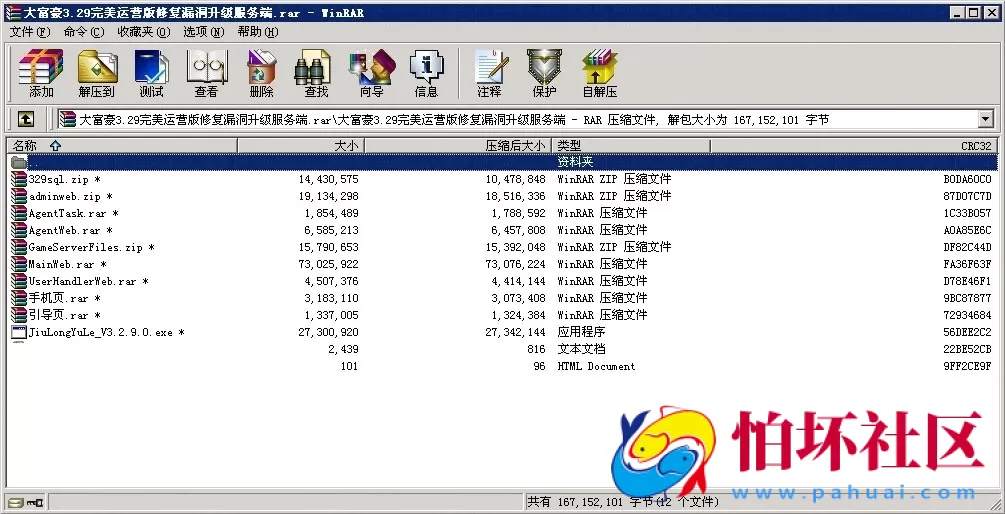Click the adminweb.zip archive file icon
Viewport: 1005px width, 514px height.
19,196
